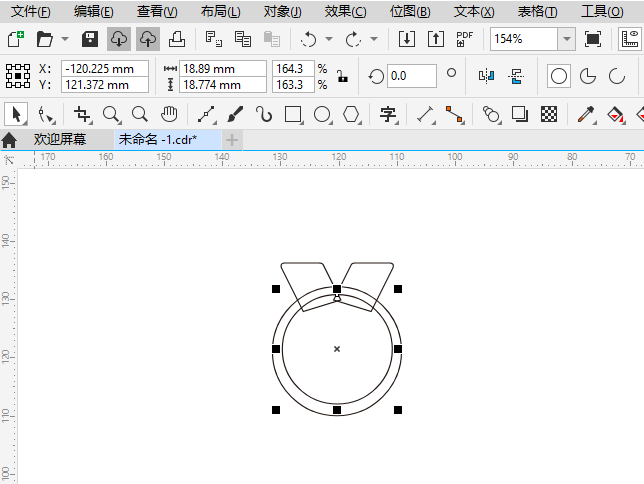Edit vertical scale 163.3 percent field

click(x=293, y=85)
